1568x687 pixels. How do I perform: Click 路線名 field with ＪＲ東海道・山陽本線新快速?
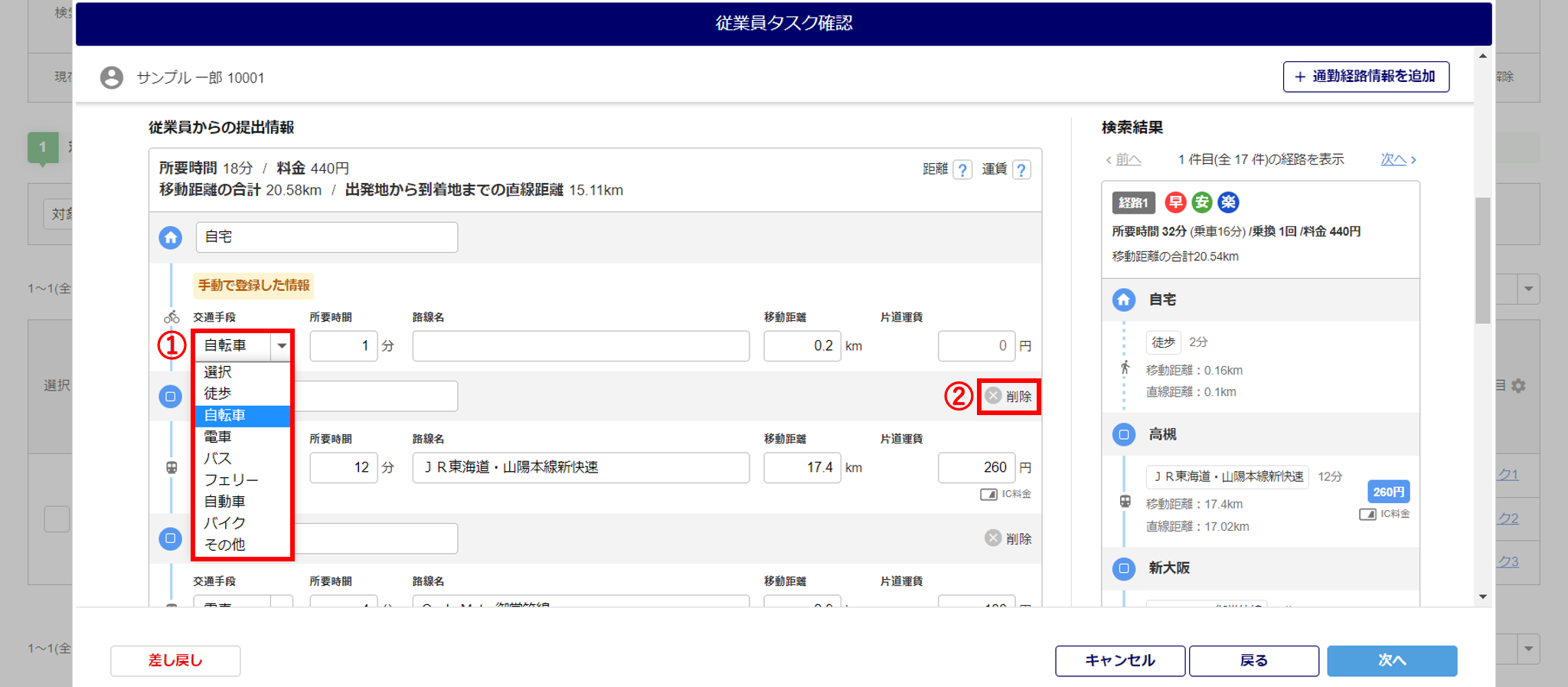tap(581, 467)
